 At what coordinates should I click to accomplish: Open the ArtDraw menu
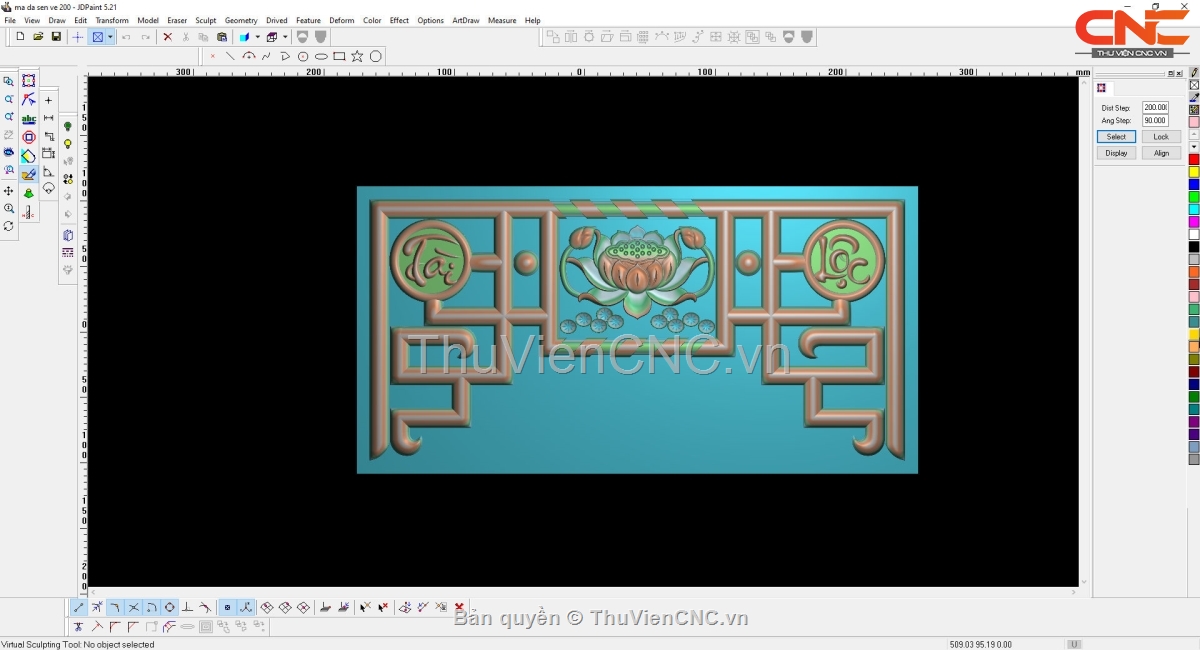click(x=465, y=20)
